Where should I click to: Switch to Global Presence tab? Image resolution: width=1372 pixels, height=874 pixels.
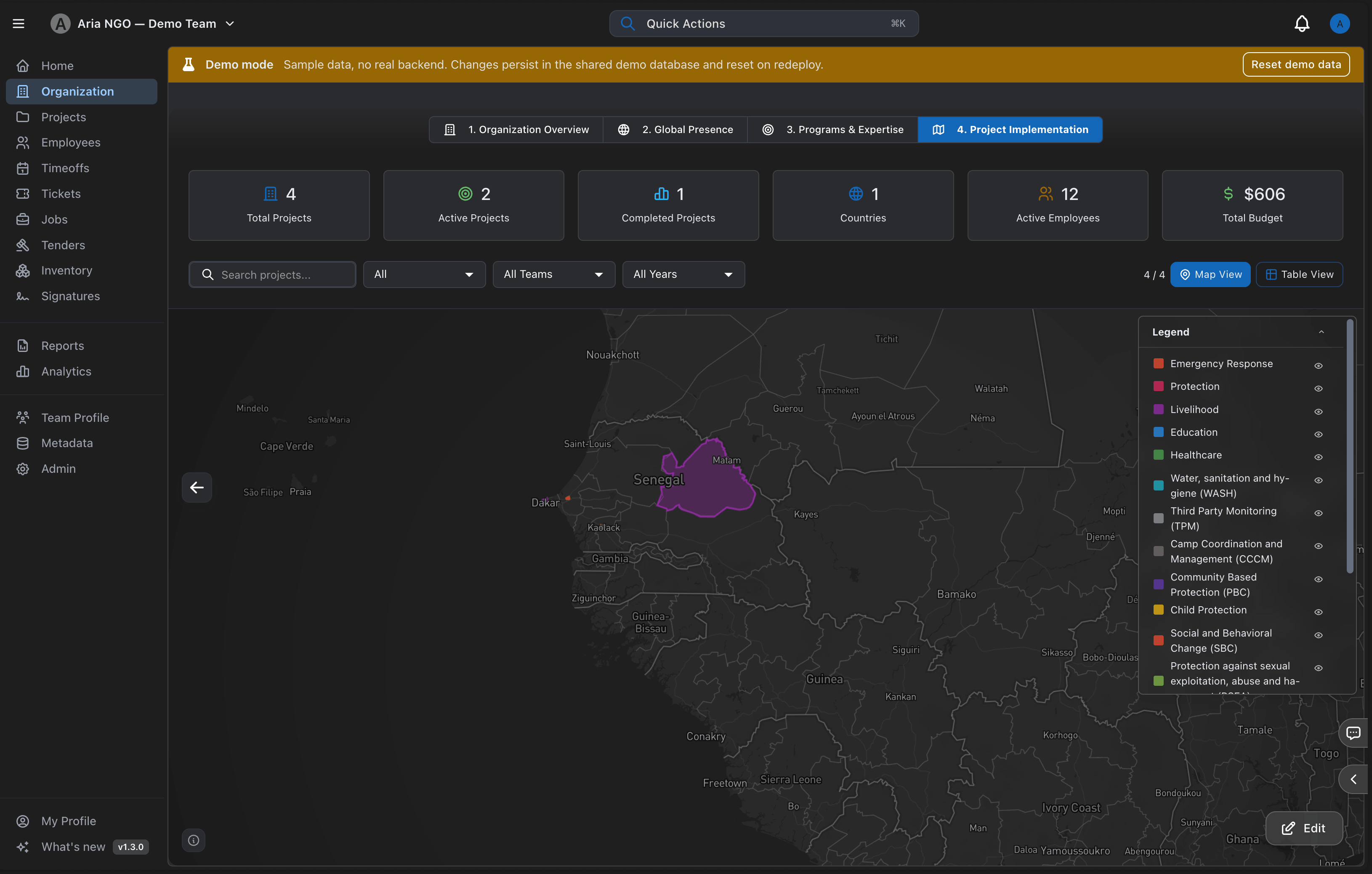click(675, 129)
